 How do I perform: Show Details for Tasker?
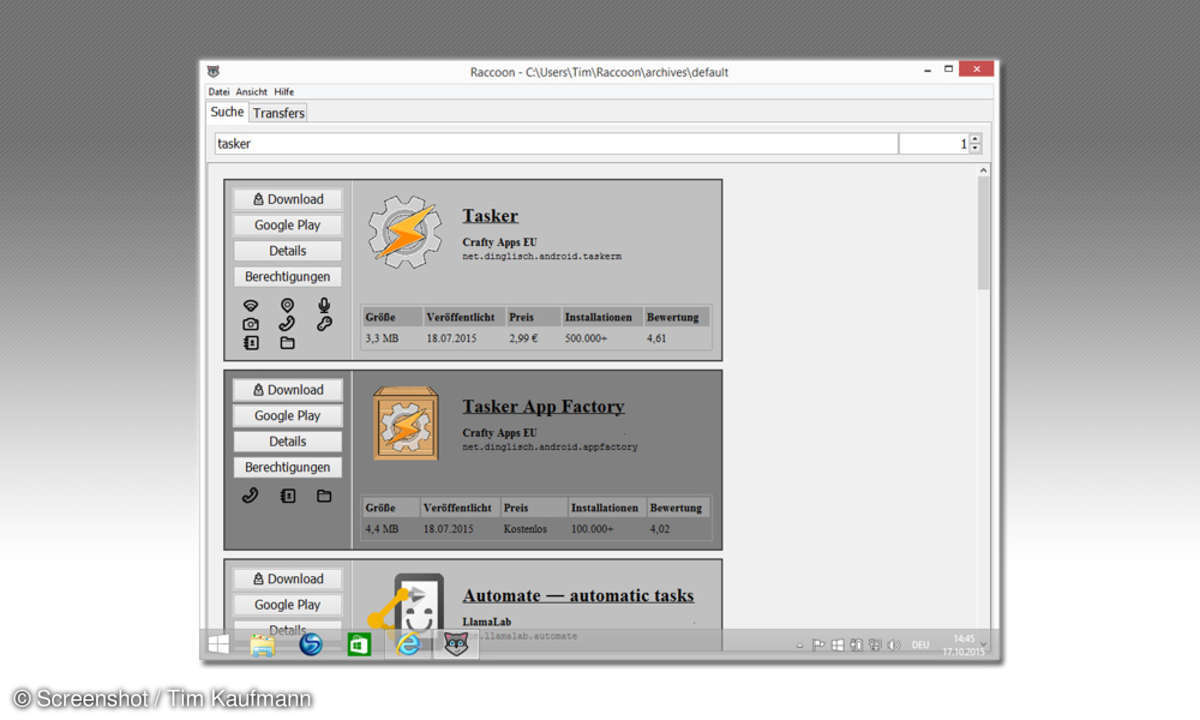(288, 251)
